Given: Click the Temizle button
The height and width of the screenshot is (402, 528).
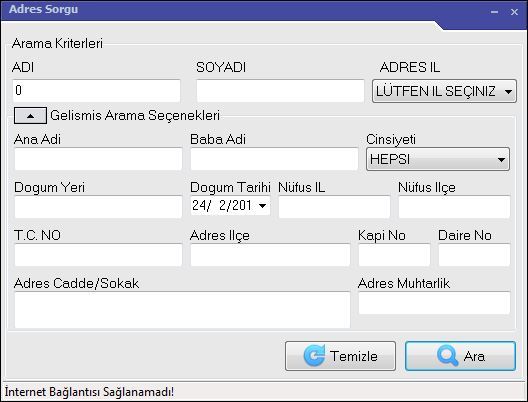Looking at the screenshot, I should pyautogui.click(x=340, y=356).
